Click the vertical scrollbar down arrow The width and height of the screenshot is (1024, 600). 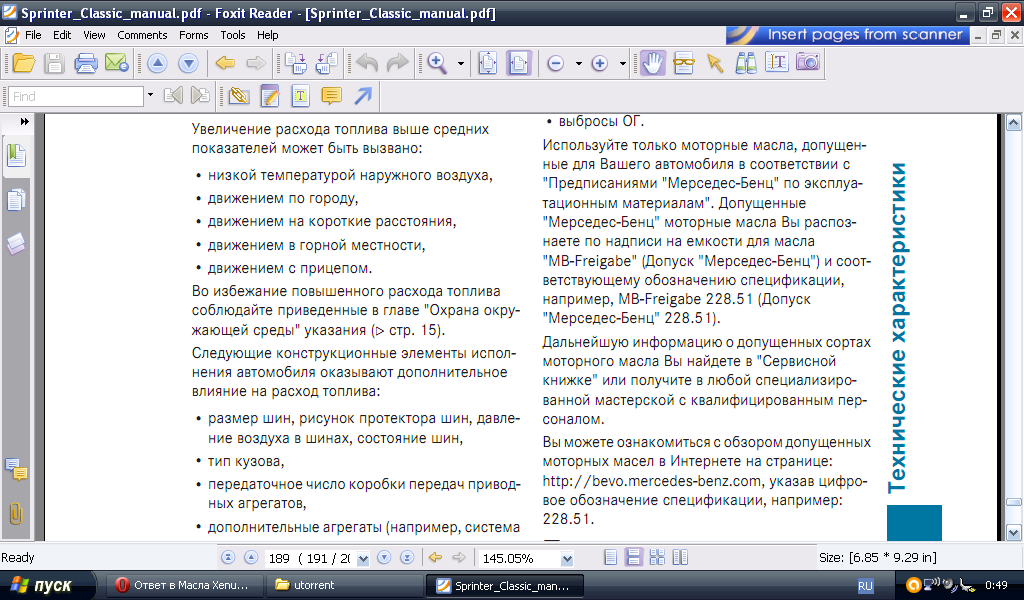tap(1014, 532)
